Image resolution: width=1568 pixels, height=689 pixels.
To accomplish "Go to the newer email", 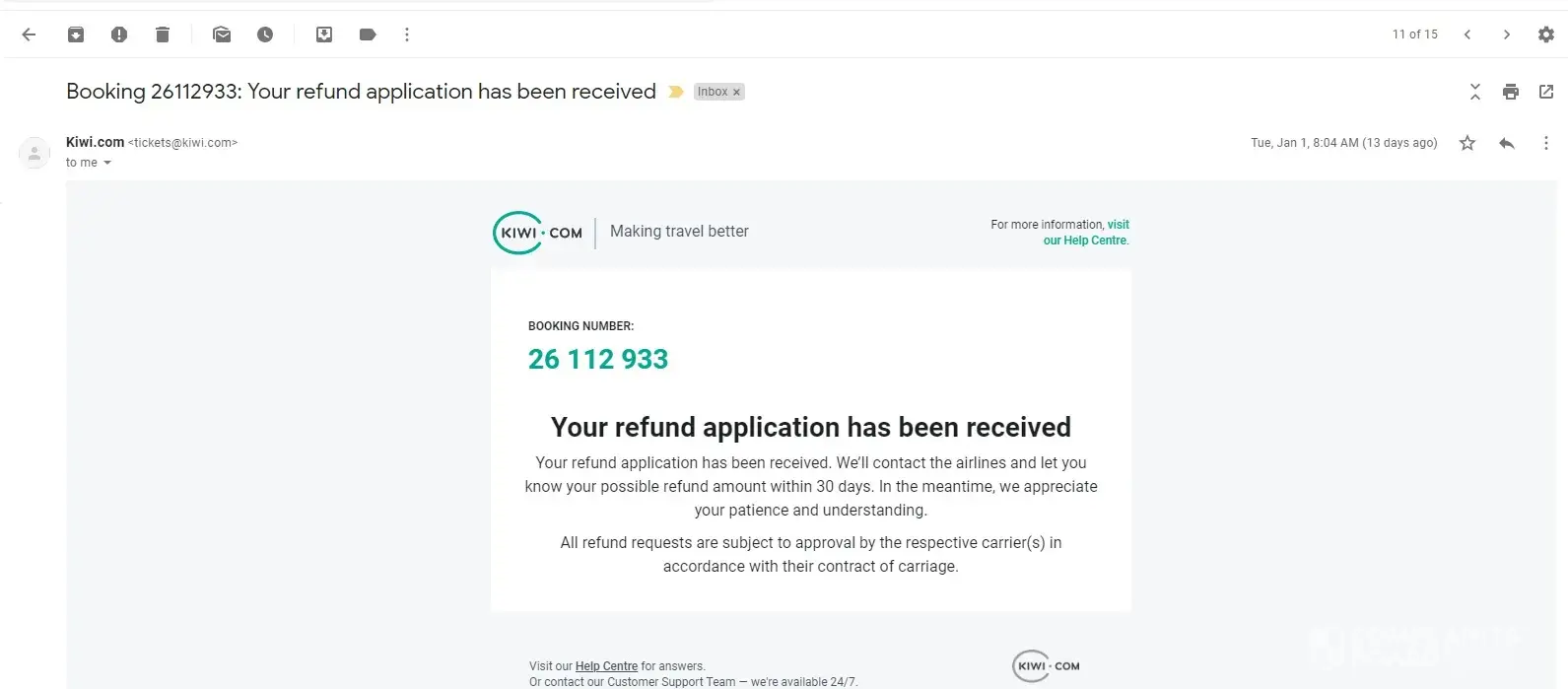I will pyautogui.click(x=1467, y=34).
